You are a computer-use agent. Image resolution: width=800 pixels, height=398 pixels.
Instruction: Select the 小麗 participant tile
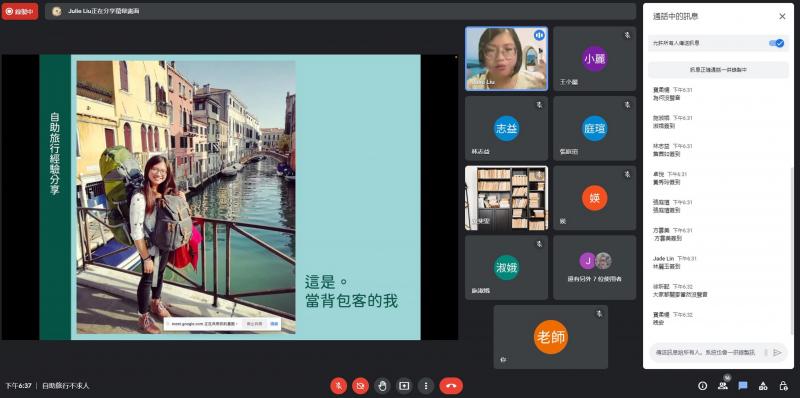[594, 59]
